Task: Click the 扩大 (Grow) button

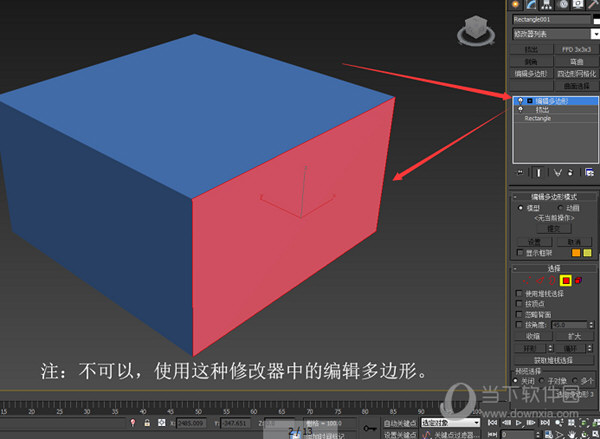Action: [574, 336]
